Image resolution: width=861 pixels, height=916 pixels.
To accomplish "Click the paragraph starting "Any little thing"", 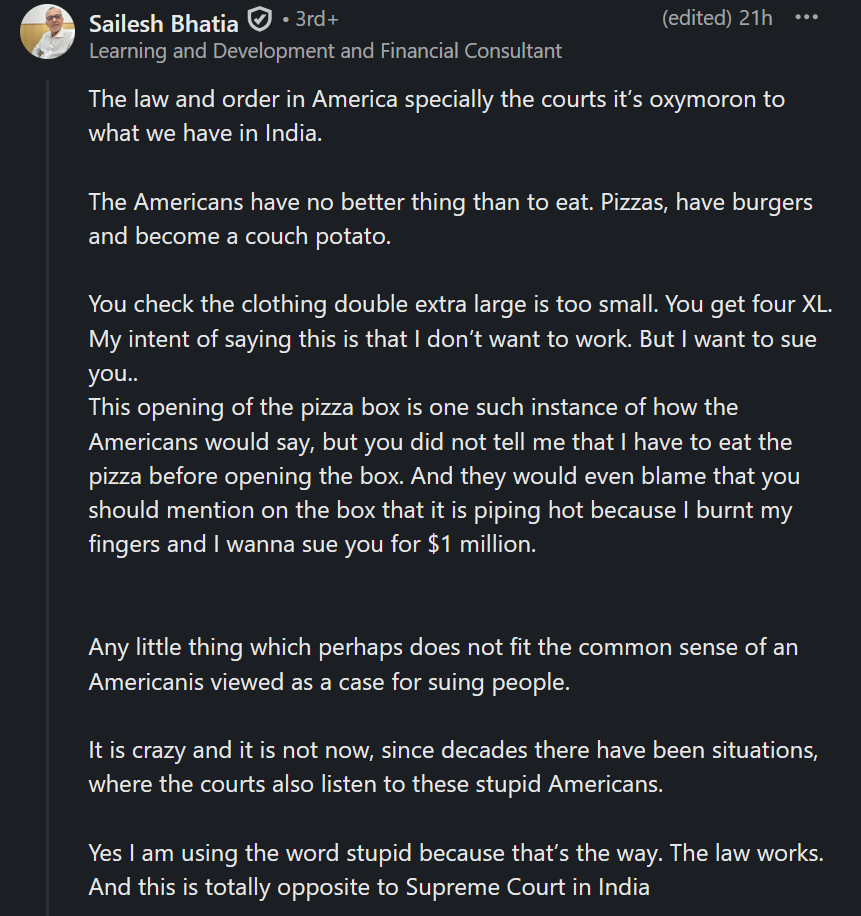I will click(443, 664).
